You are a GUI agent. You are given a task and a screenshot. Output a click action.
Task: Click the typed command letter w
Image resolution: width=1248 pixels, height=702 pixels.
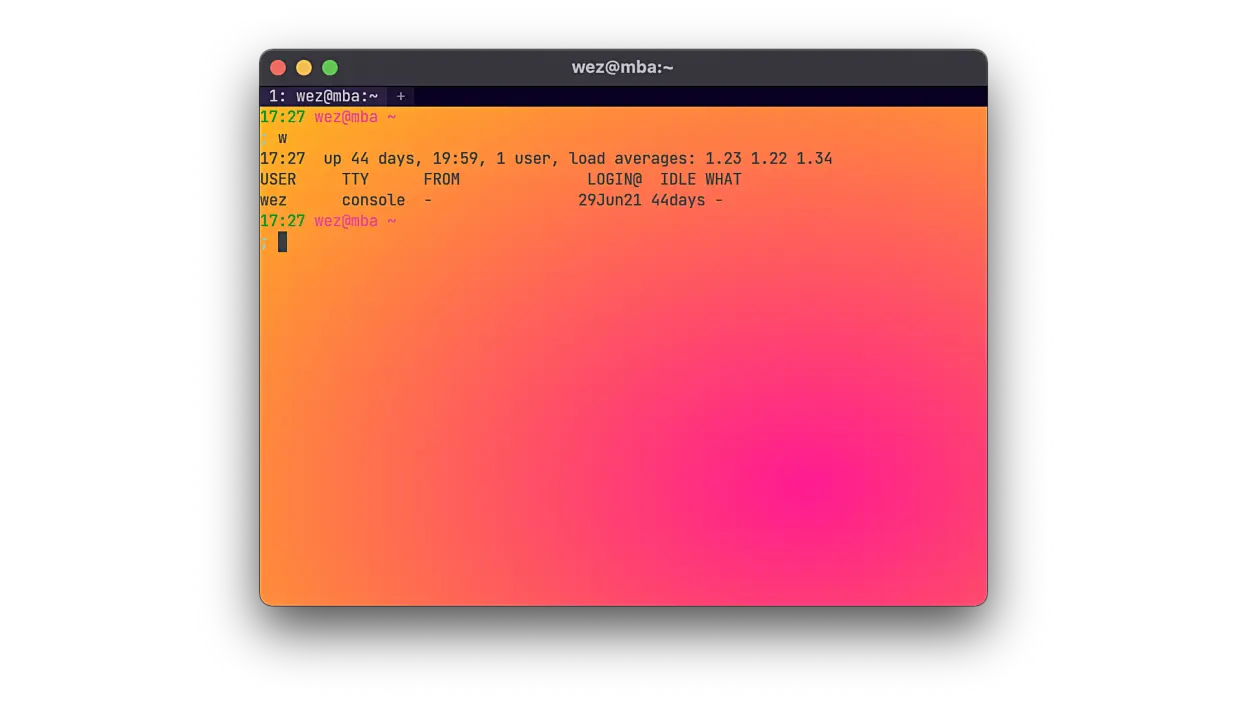[x=283, y=137]
